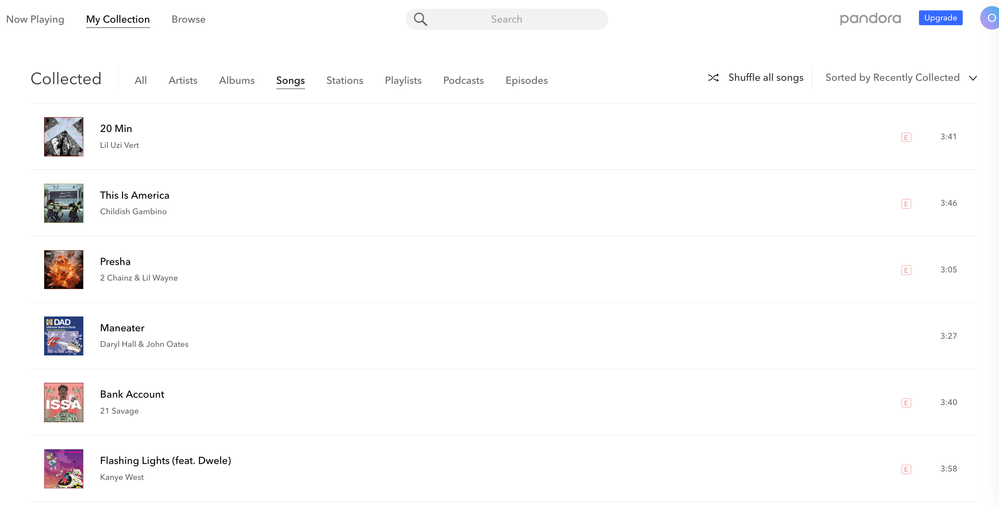Viewport: 999px width, 507px height.
Task: Click the 3:40 duration text
Action: click(x=949, y=402)
